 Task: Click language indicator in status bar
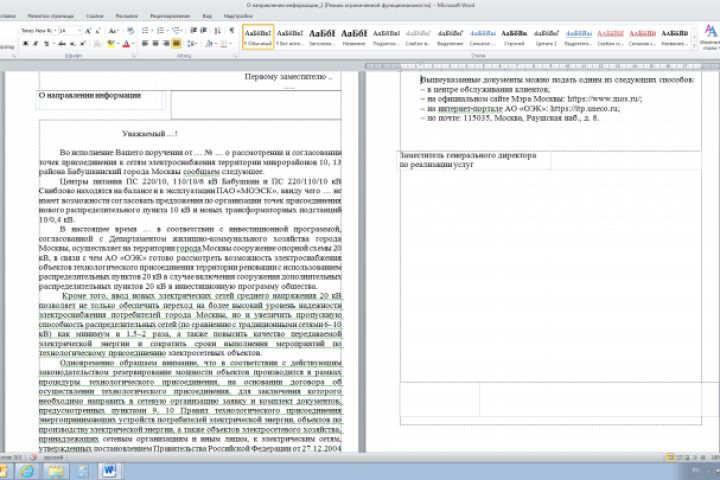pos(53,457)
